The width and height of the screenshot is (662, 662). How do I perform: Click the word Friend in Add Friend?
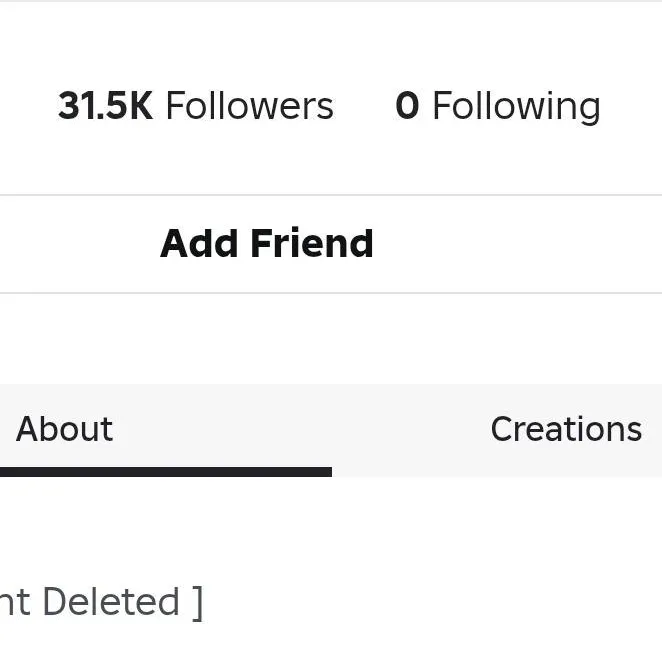pos(311,244)
